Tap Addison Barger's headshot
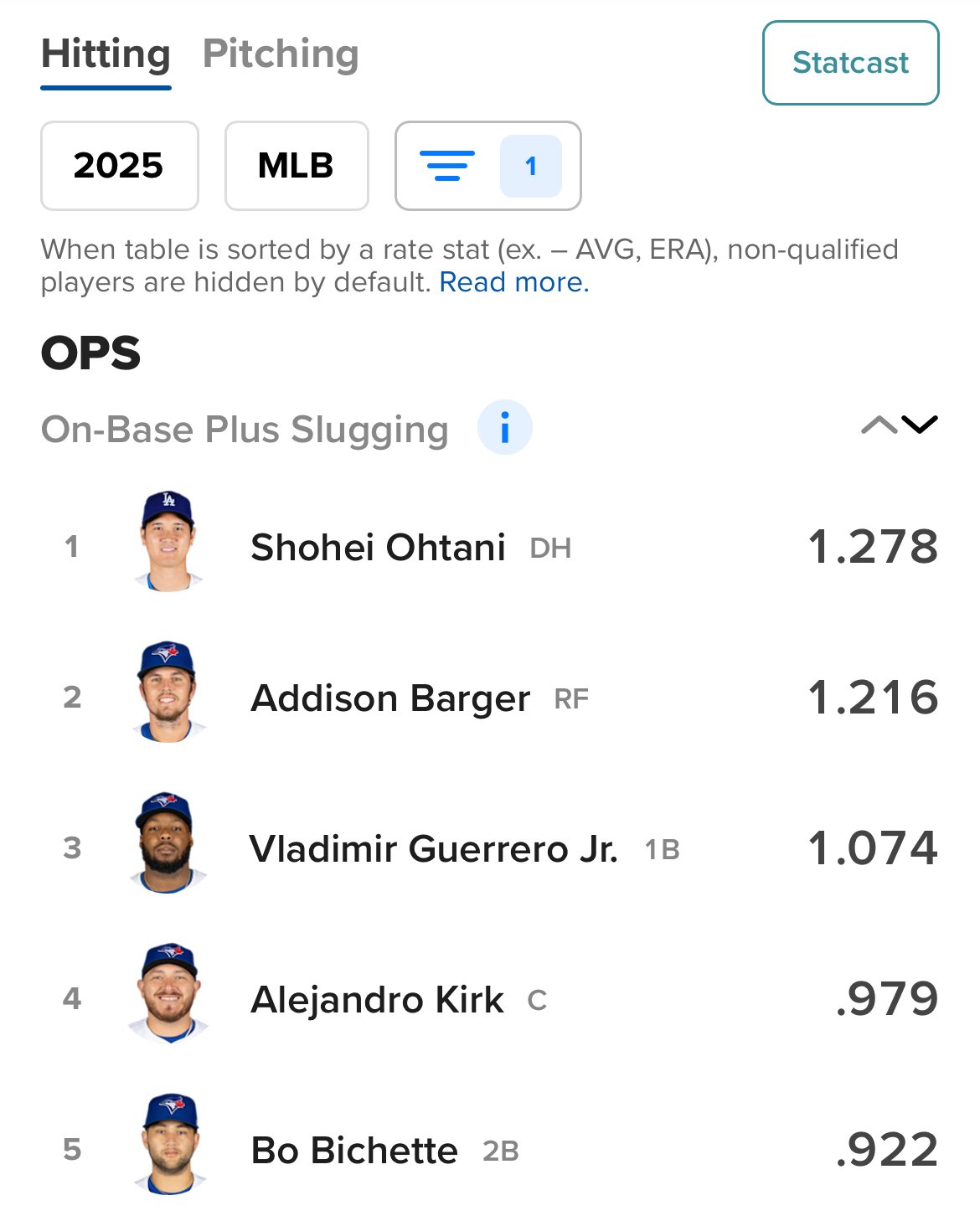This screenshot has height=1221, width=980. (x=168, y=693)
